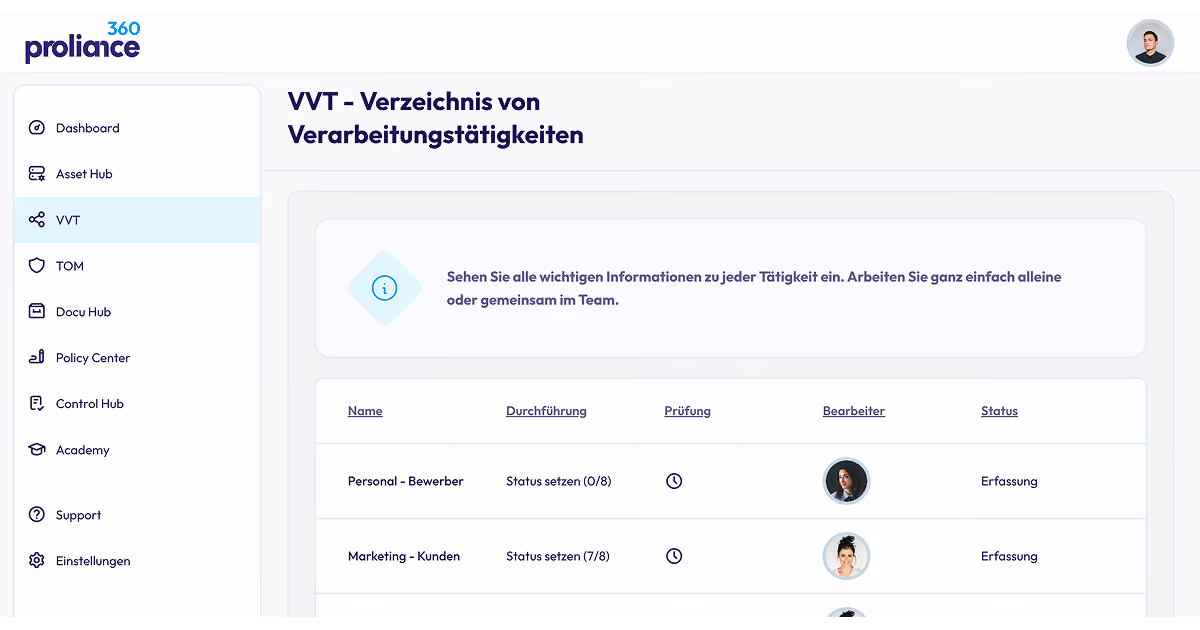
Task: Click the Dashboard gauge icon
Action: coord(37,128)
